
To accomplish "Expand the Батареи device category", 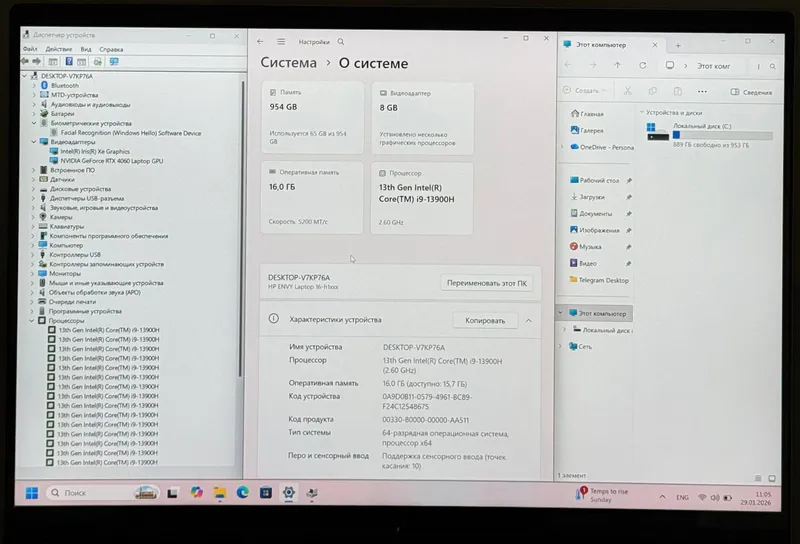I will 34,113.
